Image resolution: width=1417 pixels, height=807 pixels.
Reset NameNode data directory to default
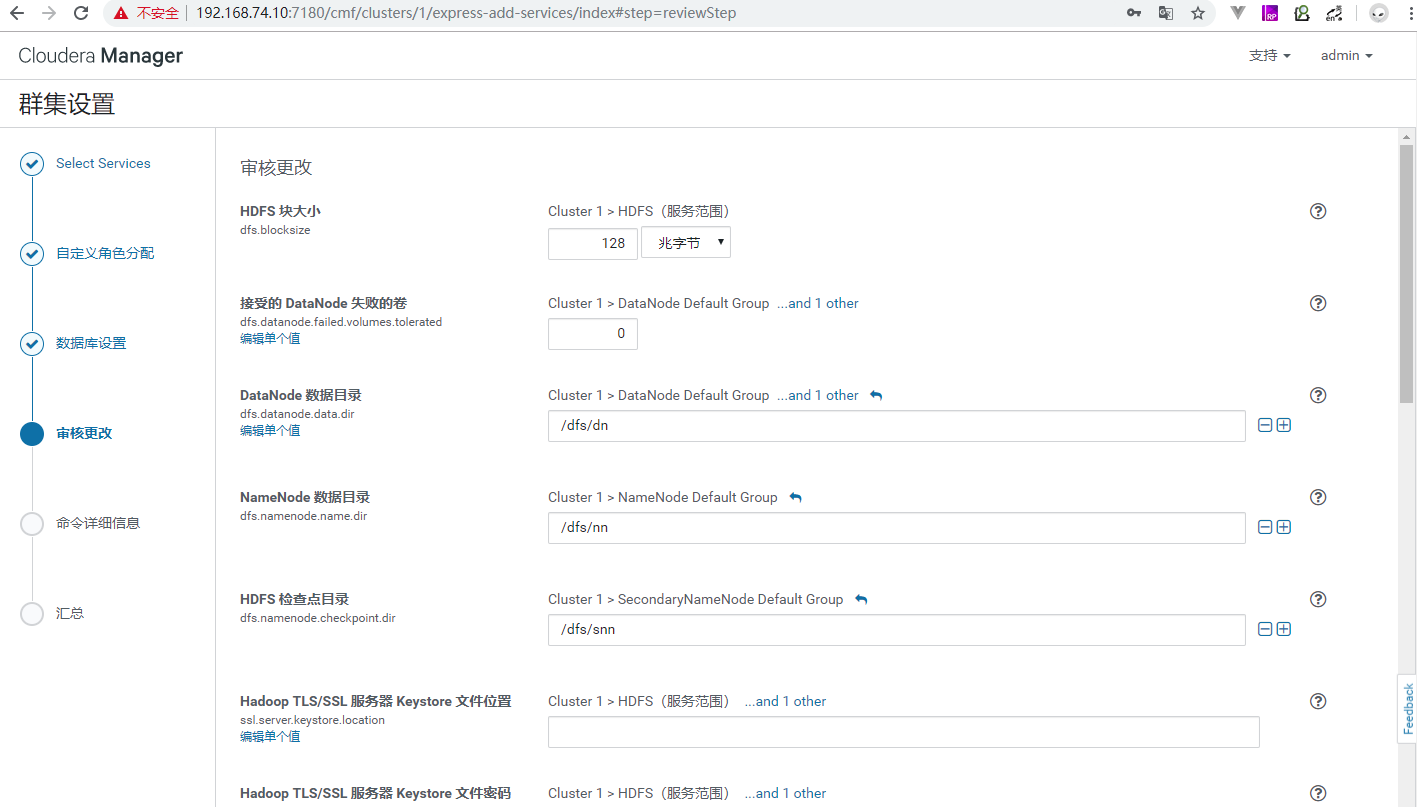[x=795, y=497]
